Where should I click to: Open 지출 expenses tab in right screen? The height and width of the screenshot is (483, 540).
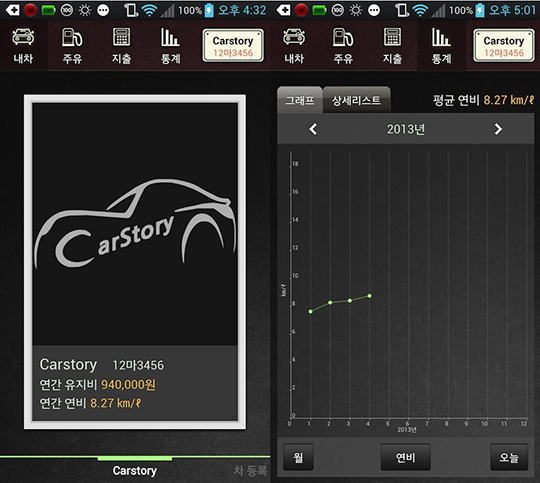[x=392, y=46]
